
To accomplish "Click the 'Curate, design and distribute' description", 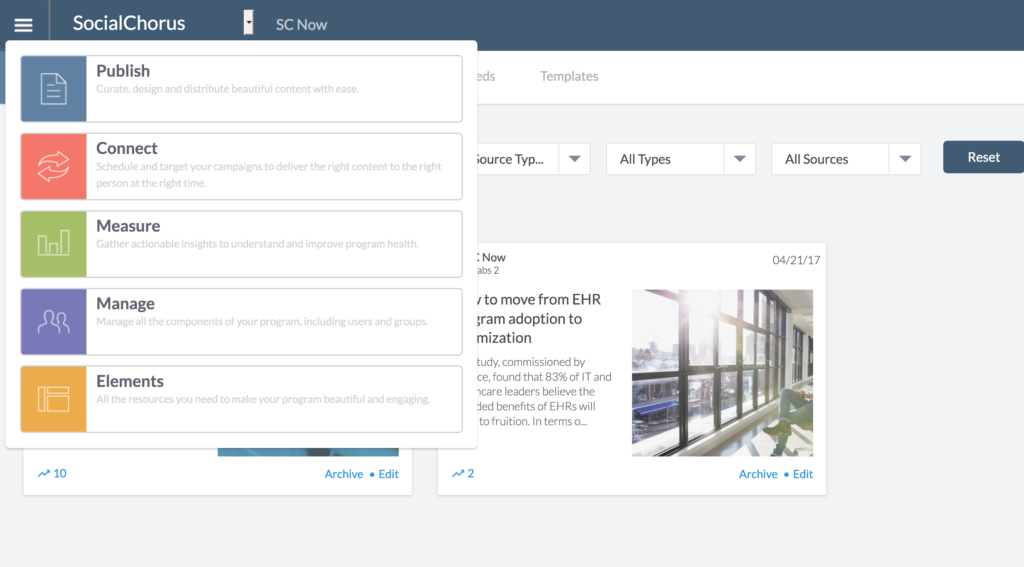I will pos(227,89).
